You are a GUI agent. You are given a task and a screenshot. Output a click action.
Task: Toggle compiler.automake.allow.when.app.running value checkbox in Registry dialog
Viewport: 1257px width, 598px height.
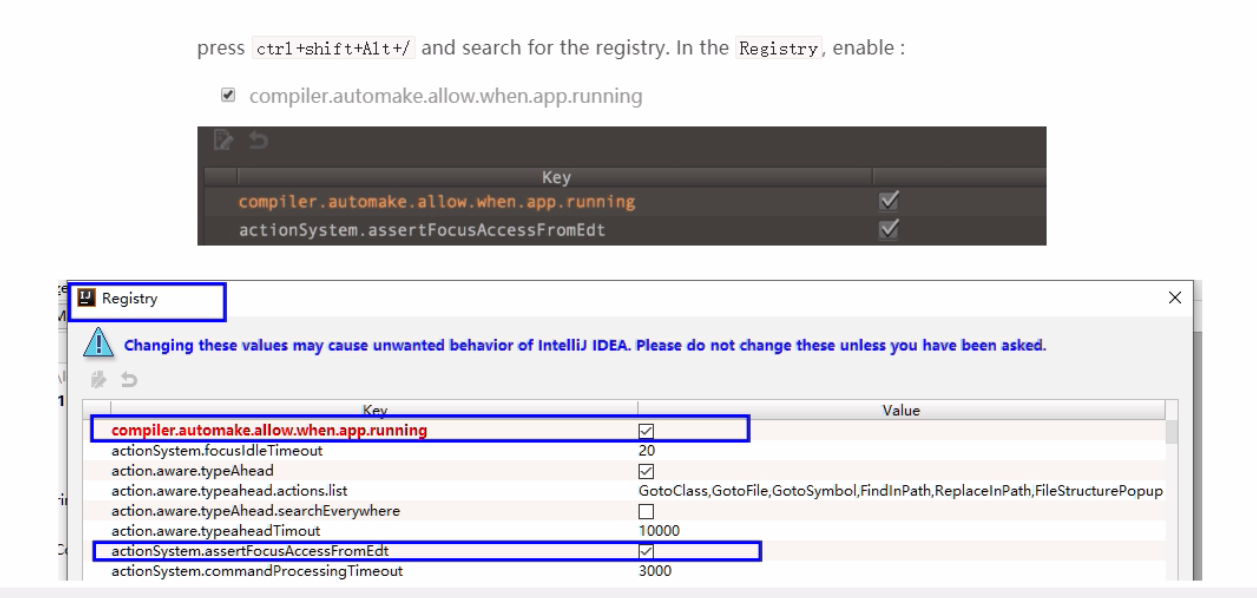(x=645, y=431)
